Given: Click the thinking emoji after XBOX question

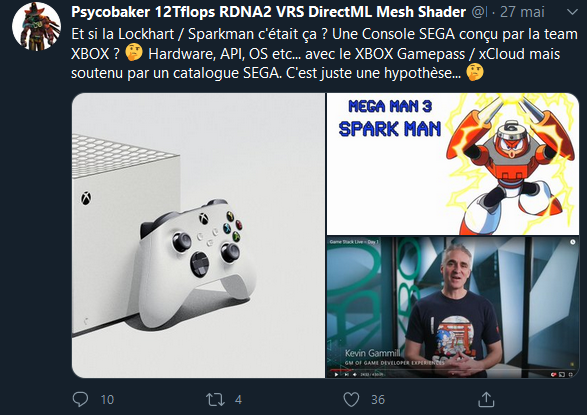Looking at the screenshot, I should (x=134, y=53).
